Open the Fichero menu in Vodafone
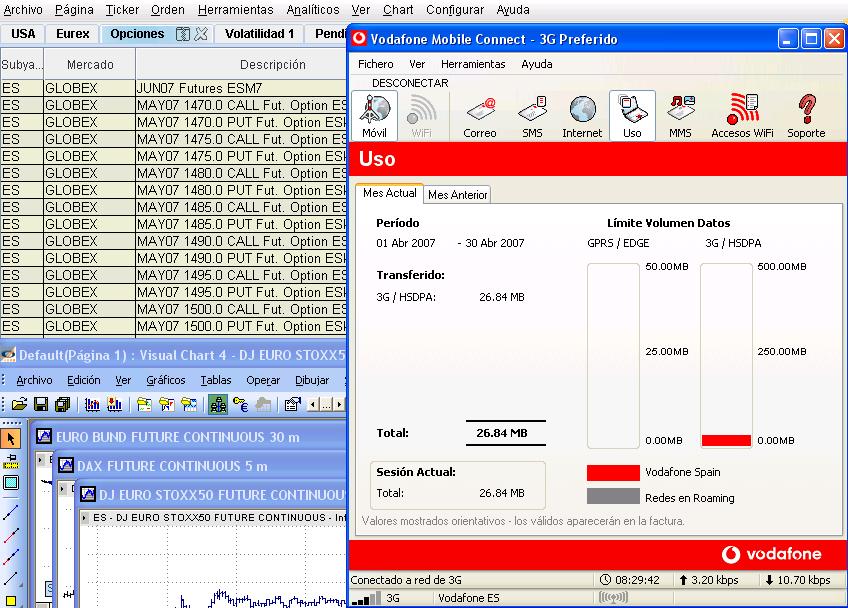848x608 pixels. click(x=376, y=64)
